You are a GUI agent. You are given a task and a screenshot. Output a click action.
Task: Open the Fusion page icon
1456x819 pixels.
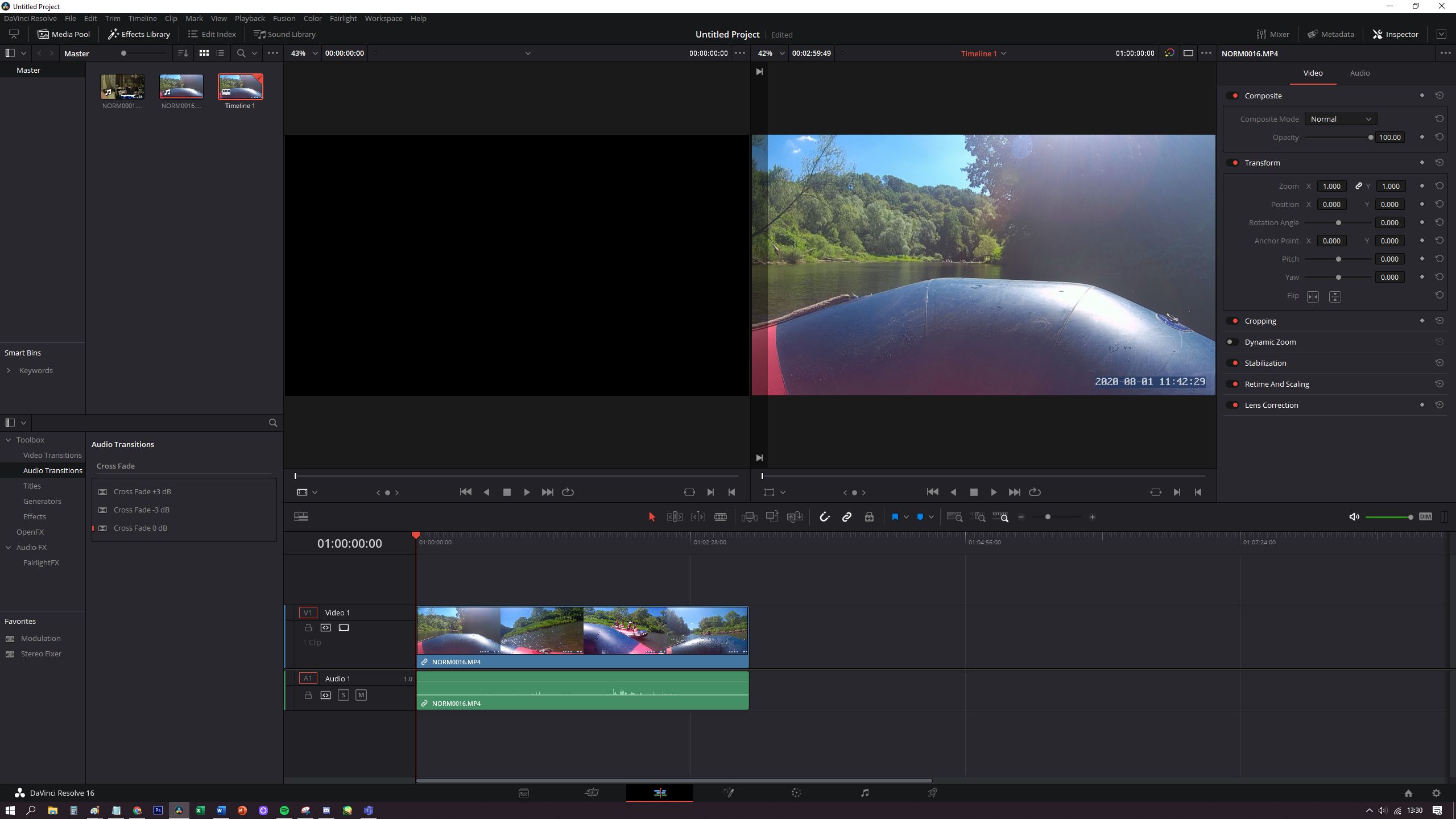click(x=728, y=793)
